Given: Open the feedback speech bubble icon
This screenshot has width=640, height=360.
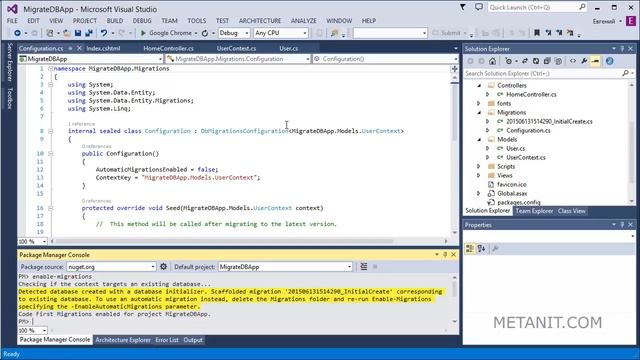Looking at the screenshot, I should (x=479, y=7).
